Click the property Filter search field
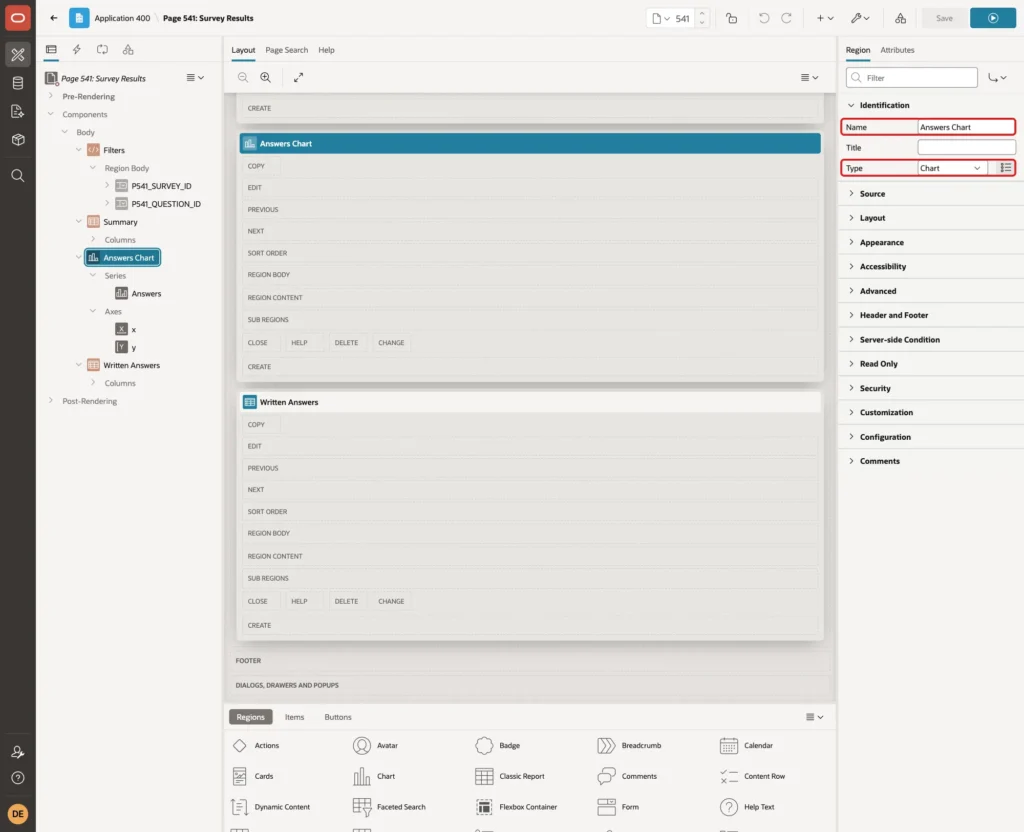Screen dimensions: 1024x832 tap(912, 78)
